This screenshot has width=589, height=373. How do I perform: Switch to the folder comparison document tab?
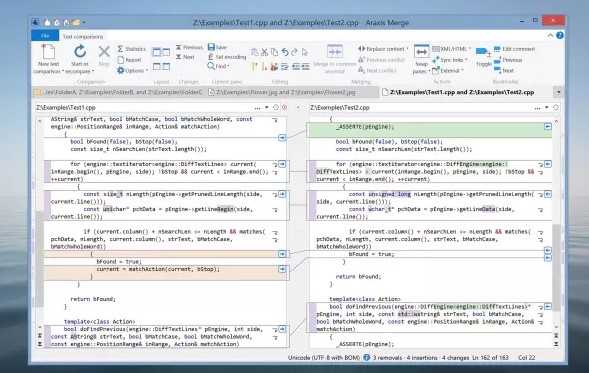click(x=119, y=92)
